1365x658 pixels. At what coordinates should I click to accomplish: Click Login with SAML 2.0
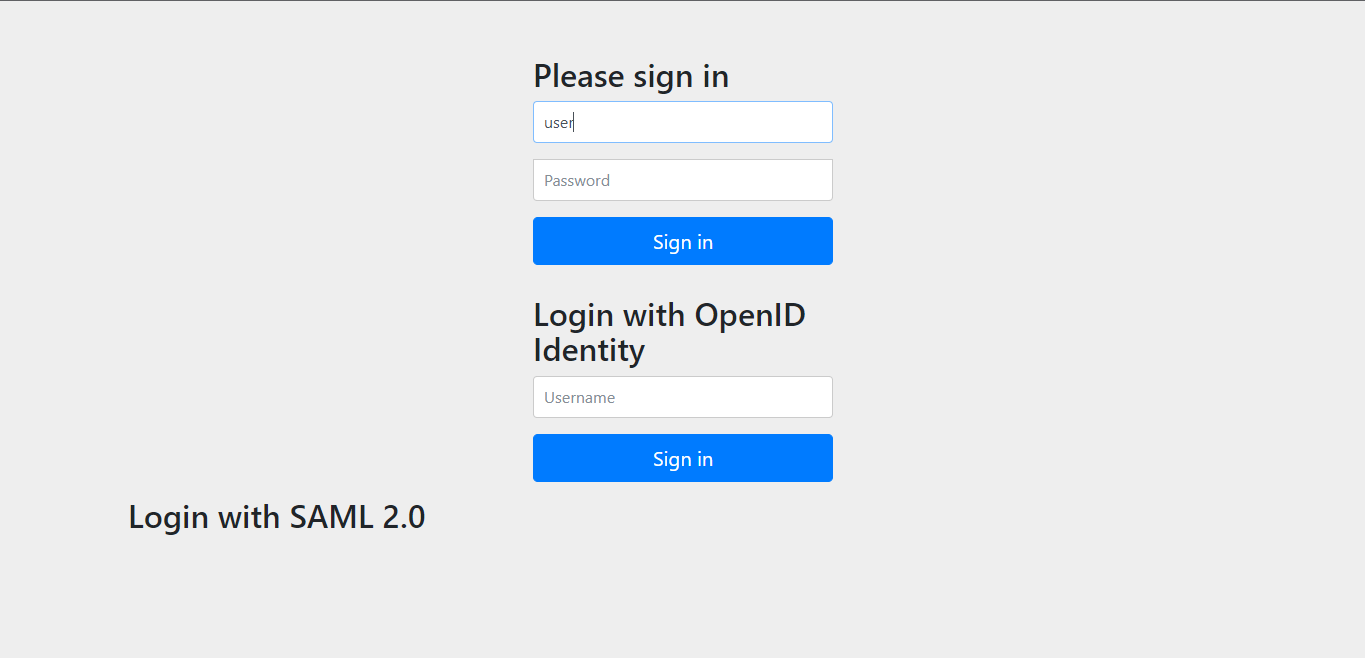pyautogui.click(x=276, y=517)
